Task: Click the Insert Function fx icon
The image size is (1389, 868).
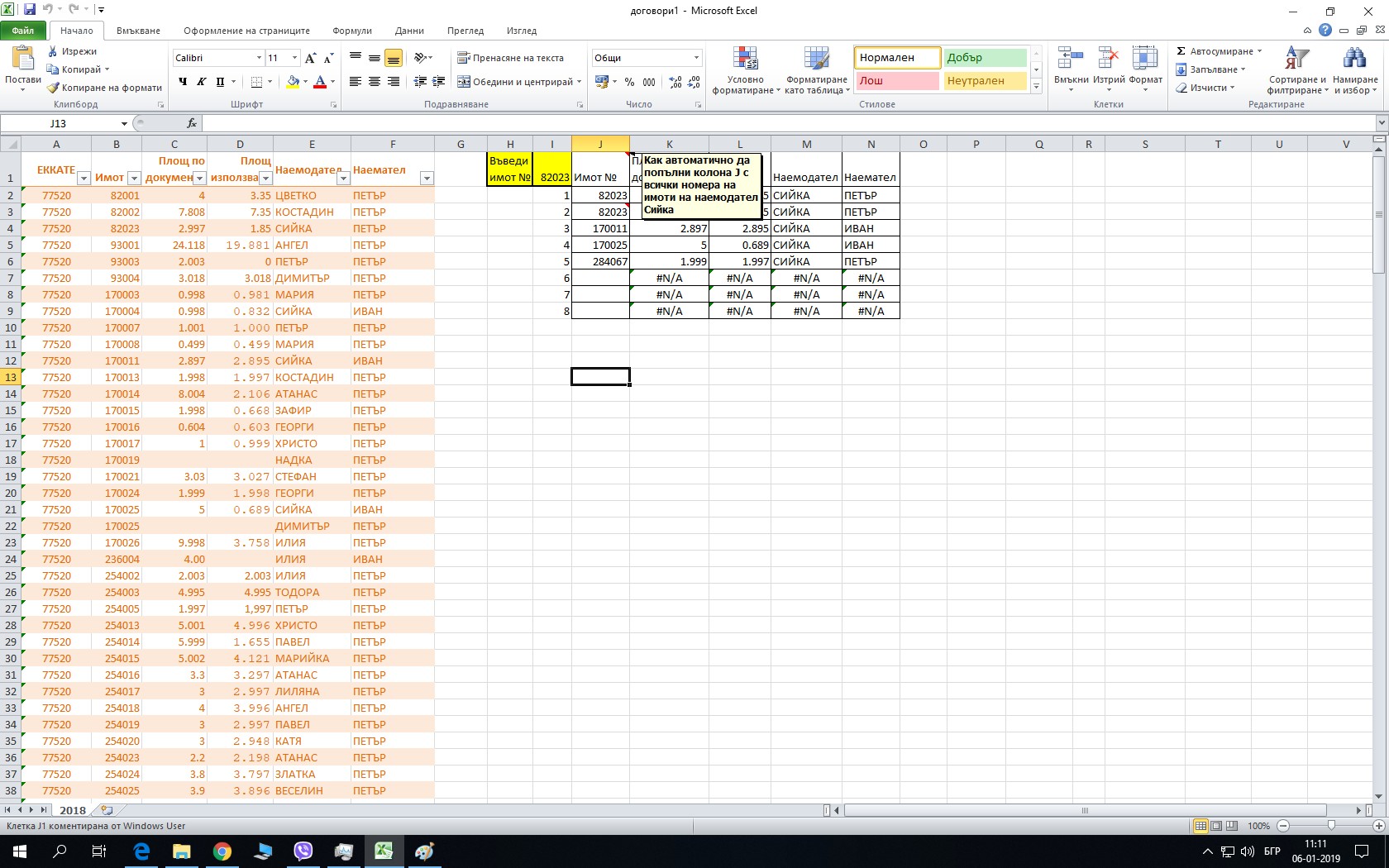Action: click(192, 123)
